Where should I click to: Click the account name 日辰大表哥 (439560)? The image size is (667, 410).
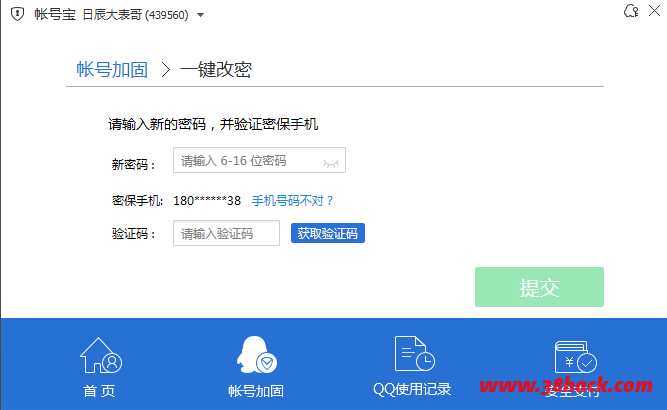coord(135,15)
